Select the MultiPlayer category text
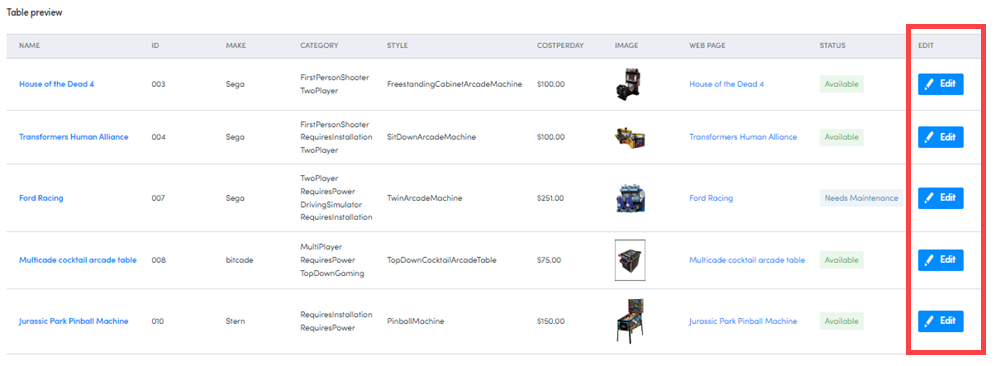1000x366 pixels. [320, 247]
